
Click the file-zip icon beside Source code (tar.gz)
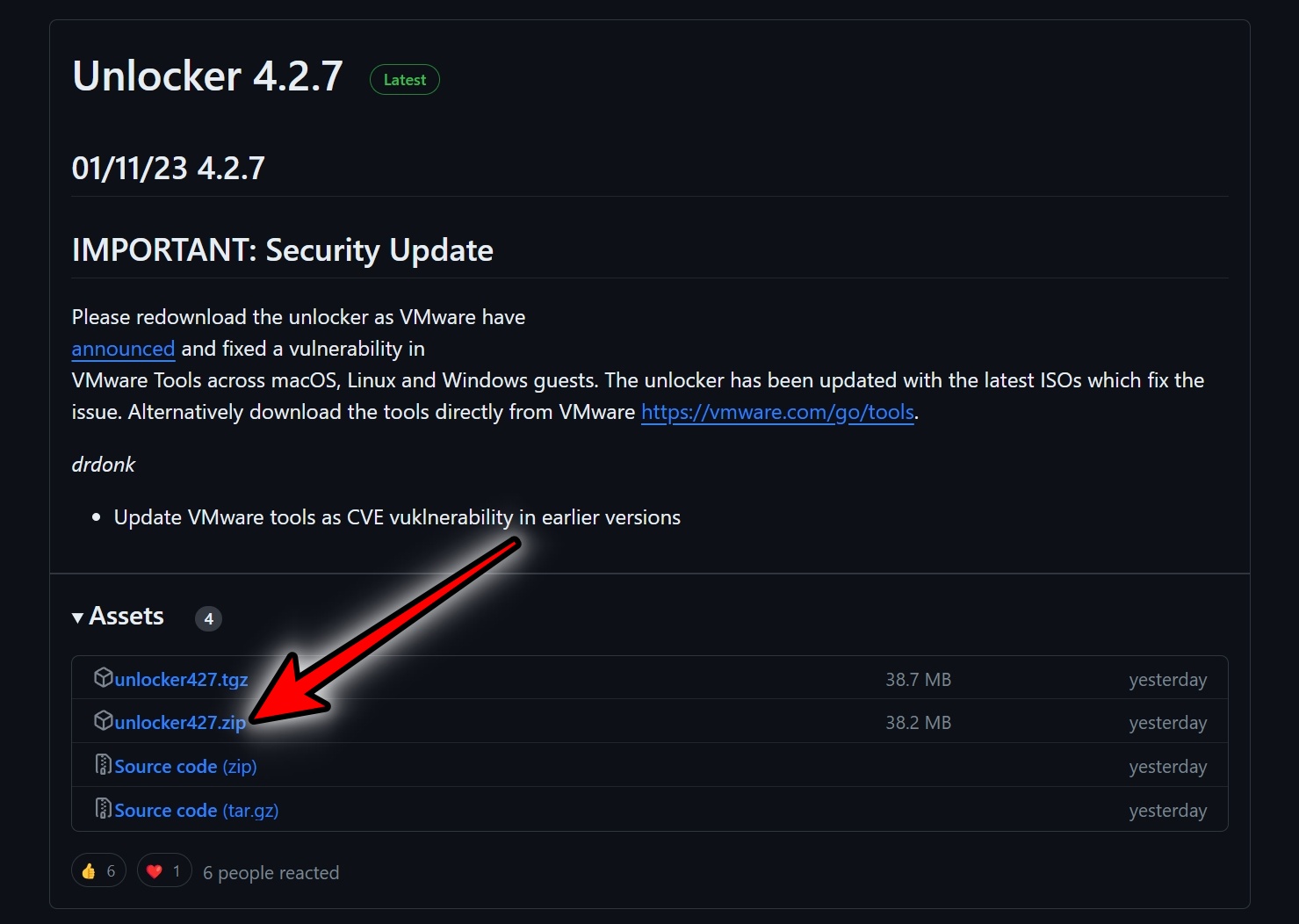[104, 808]
